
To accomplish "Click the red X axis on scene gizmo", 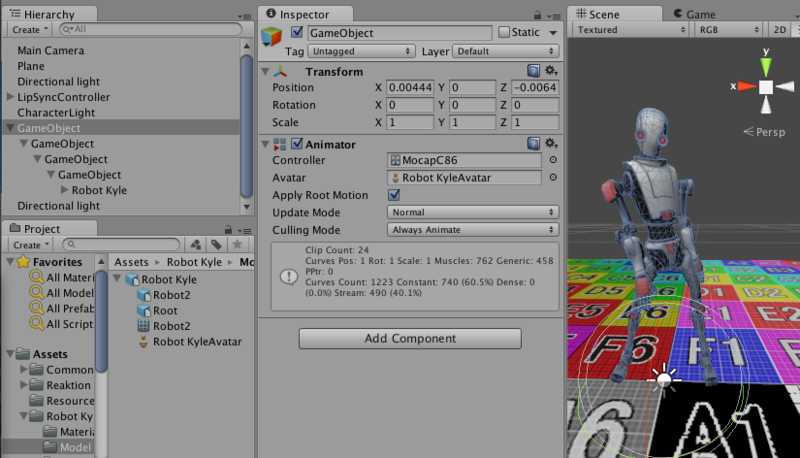I will [x=747, y=86].
